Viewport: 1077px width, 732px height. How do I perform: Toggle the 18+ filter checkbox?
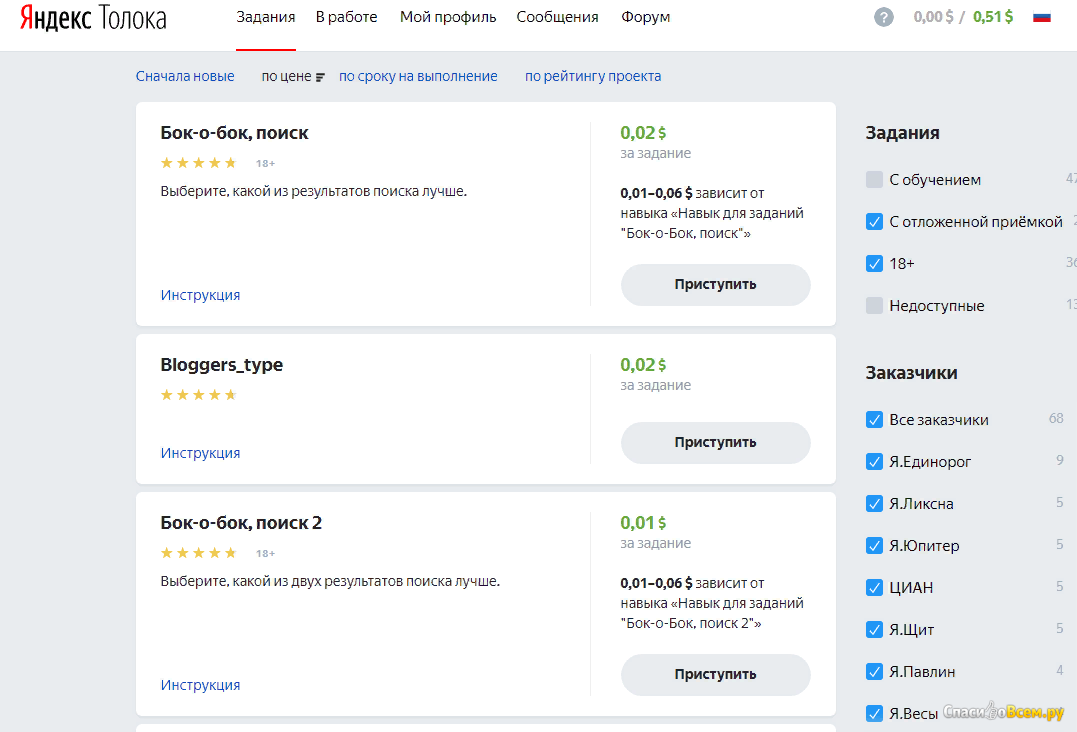(874, 264)
